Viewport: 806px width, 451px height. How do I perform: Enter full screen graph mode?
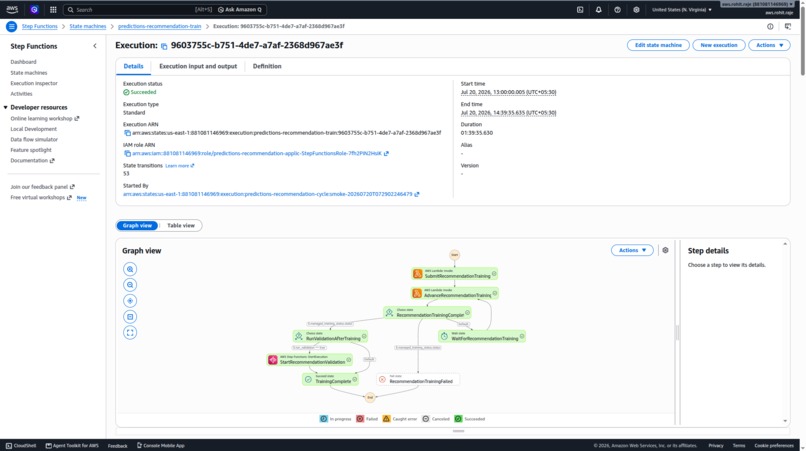coord(130,333)
